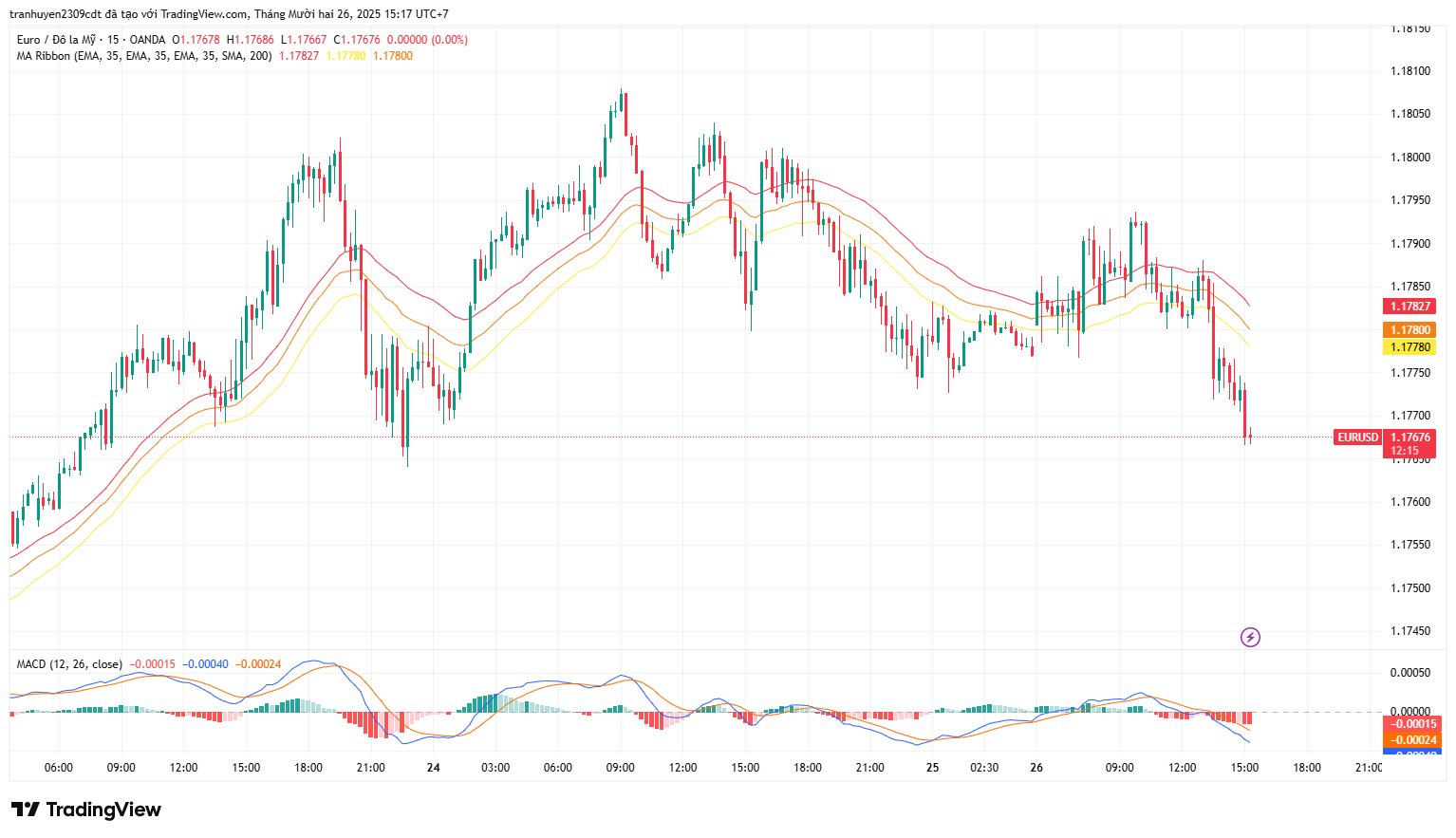1456x838 pixels.
Task: Click the current price 1.17676 label
Action: click(1409, 438)
